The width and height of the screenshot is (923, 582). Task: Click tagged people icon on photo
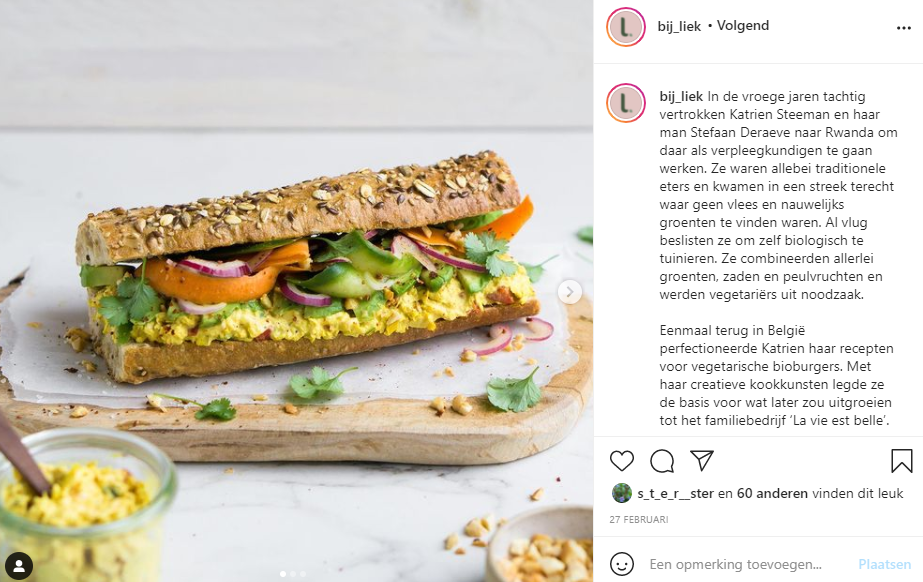tap(19, 566)
